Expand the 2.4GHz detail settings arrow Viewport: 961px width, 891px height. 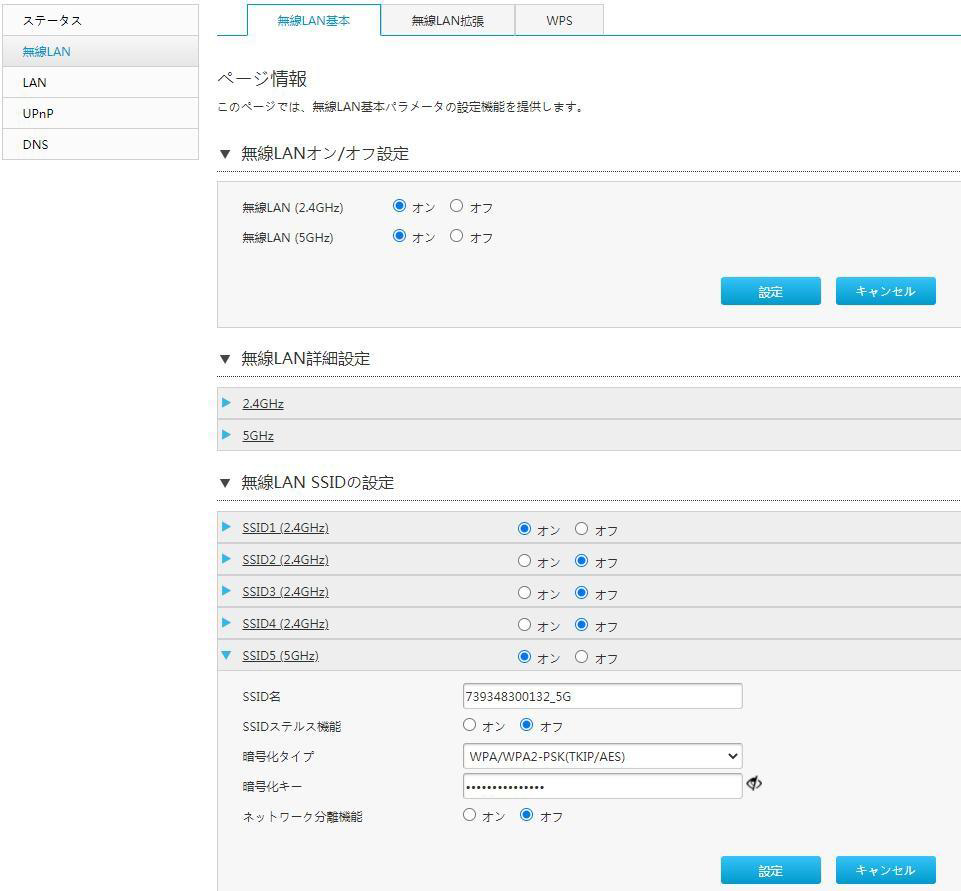coord(226,403)
